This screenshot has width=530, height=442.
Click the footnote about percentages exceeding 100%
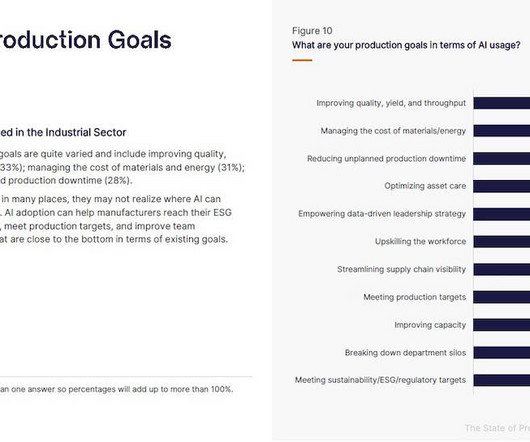coord(117,389)
